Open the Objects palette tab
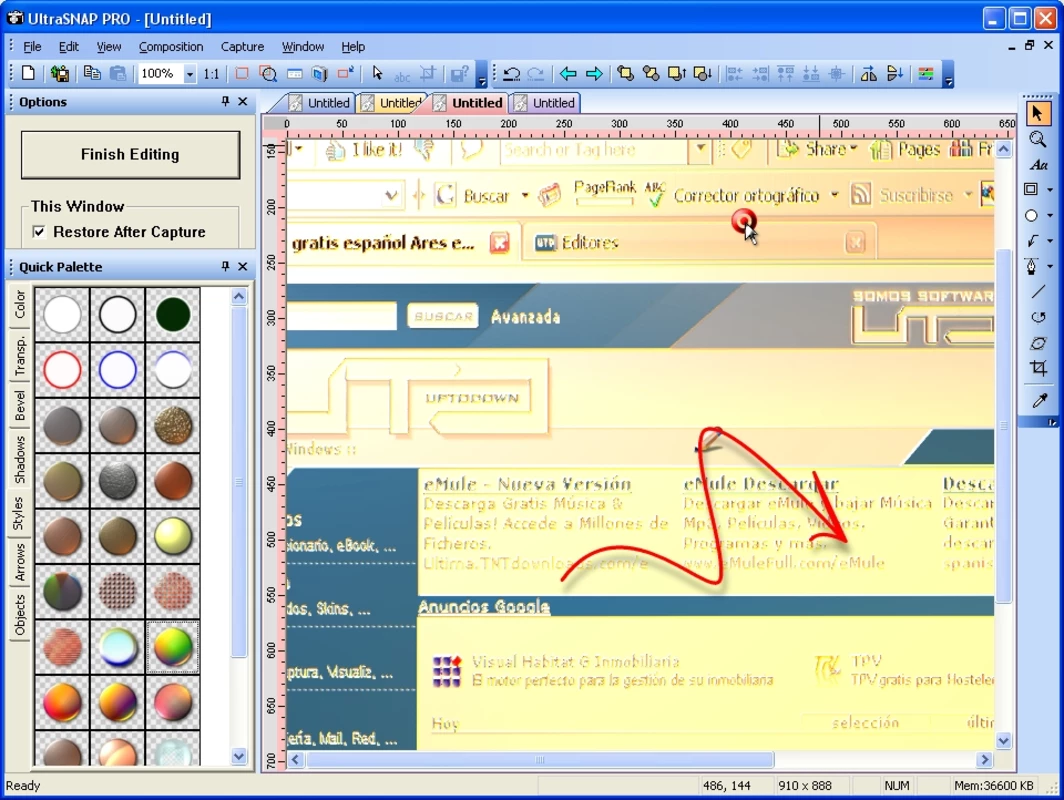The height and width of the screenshot is (800, 1064). point(19,615)
